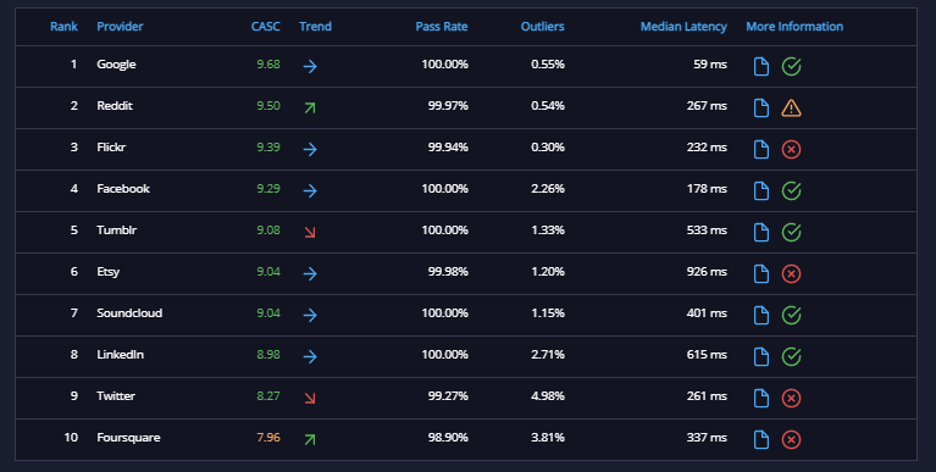Sort by Median Latency column header
Viewport: 936px width, 472px height.
pos(683,26)
